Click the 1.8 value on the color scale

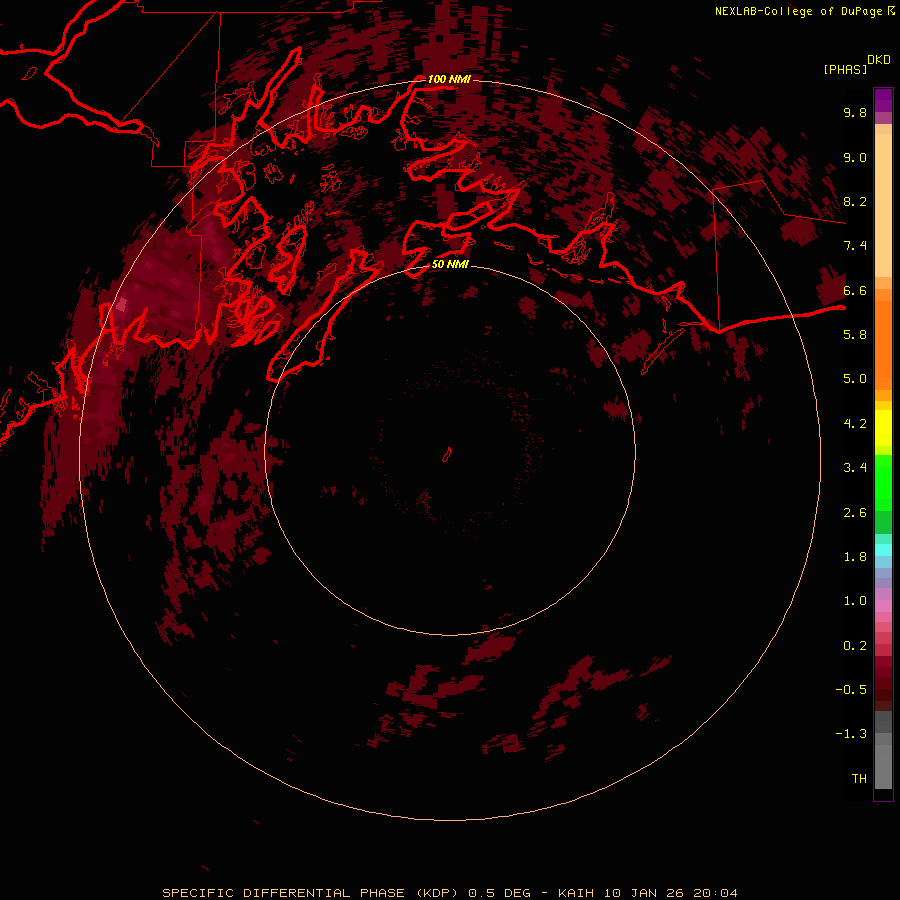click(855, 557)
